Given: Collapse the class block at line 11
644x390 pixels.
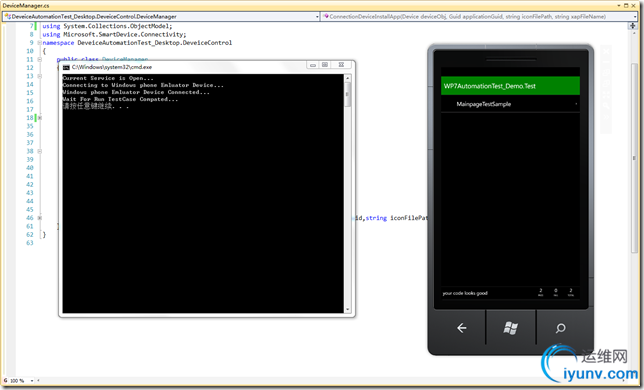Looking at the screenshot, I should click(x=39, y=60).
